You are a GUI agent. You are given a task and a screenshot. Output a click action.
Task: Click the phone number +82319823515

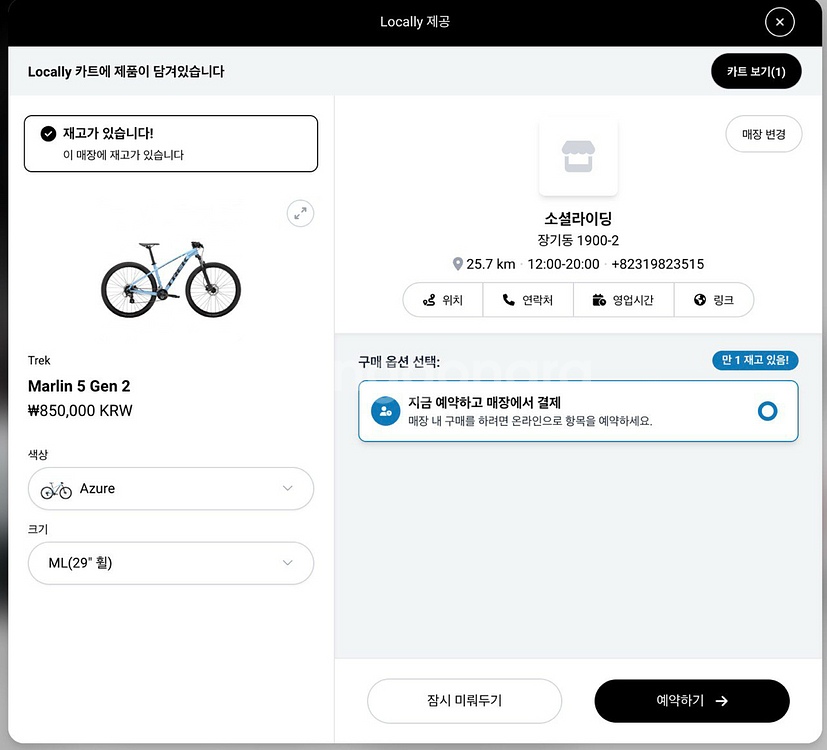point(657,264)
